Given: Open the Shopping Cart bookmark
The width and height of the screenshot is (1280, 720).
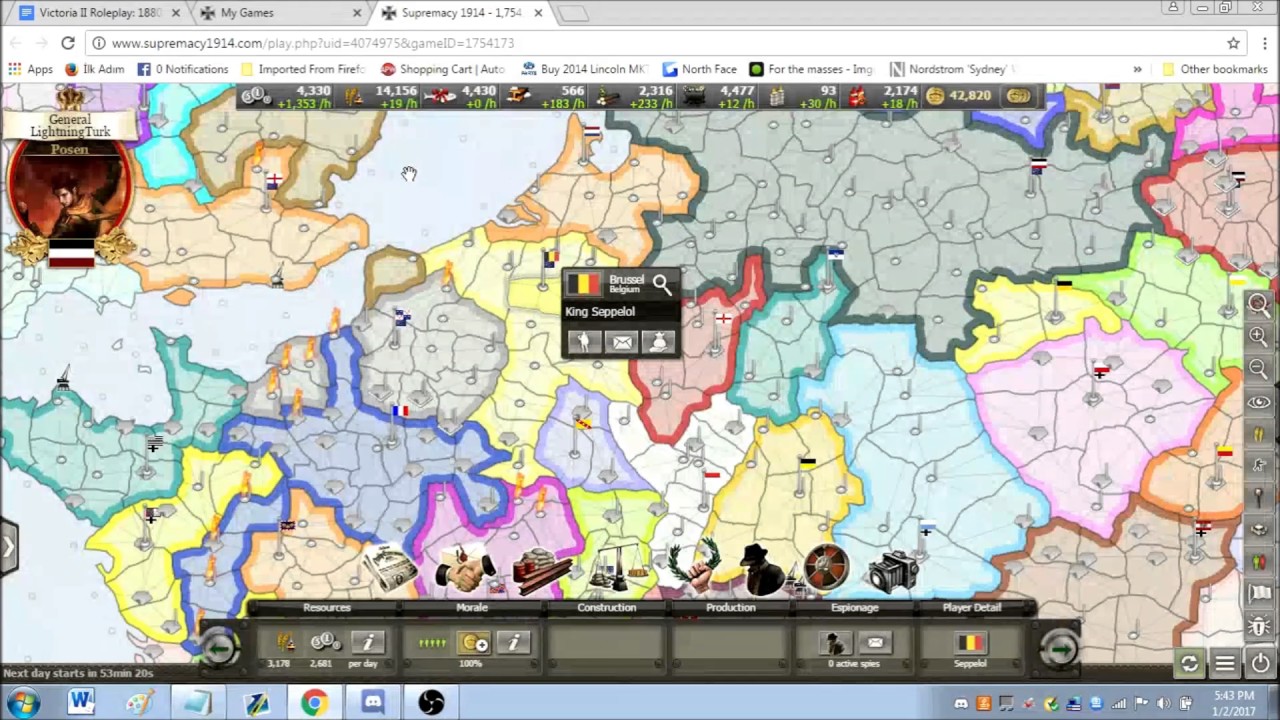Looking at the screenshot, I should point(443,69).
